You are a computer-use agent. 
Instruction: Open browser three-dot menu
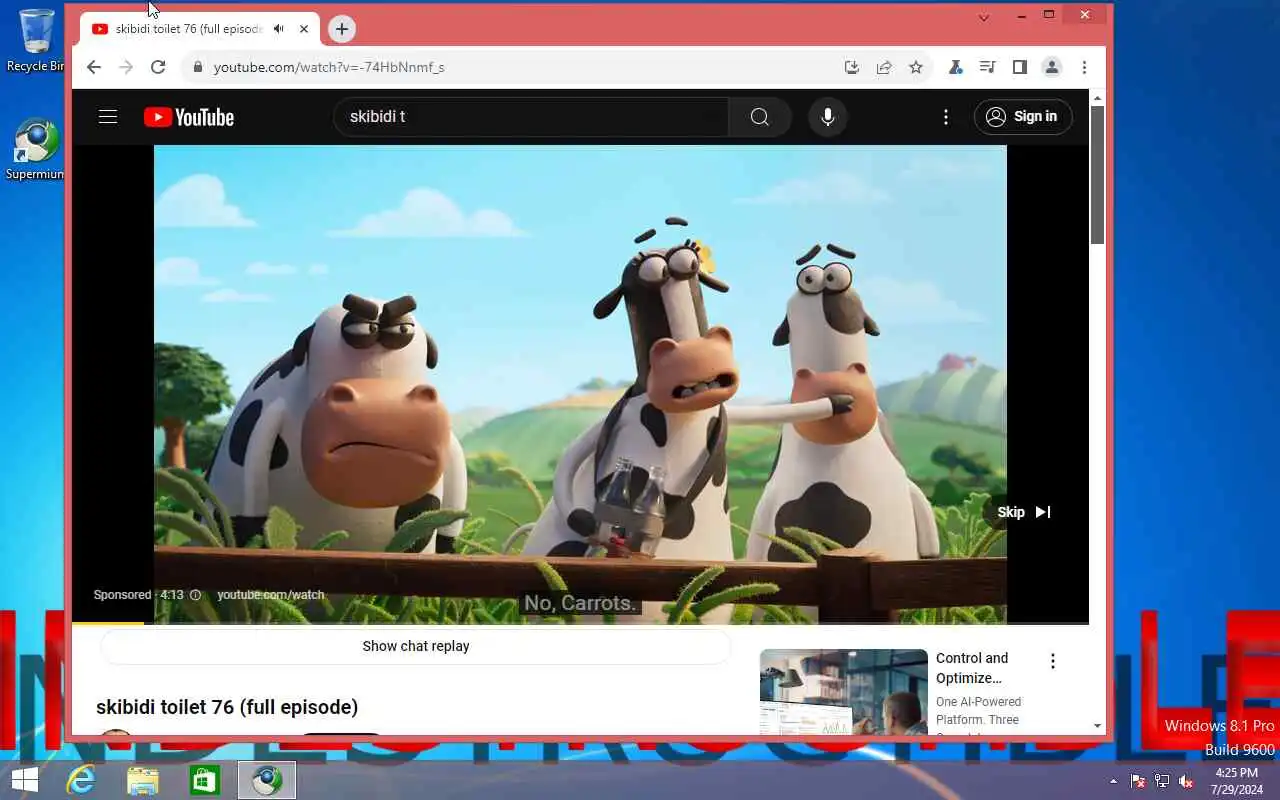point(1084,67)
